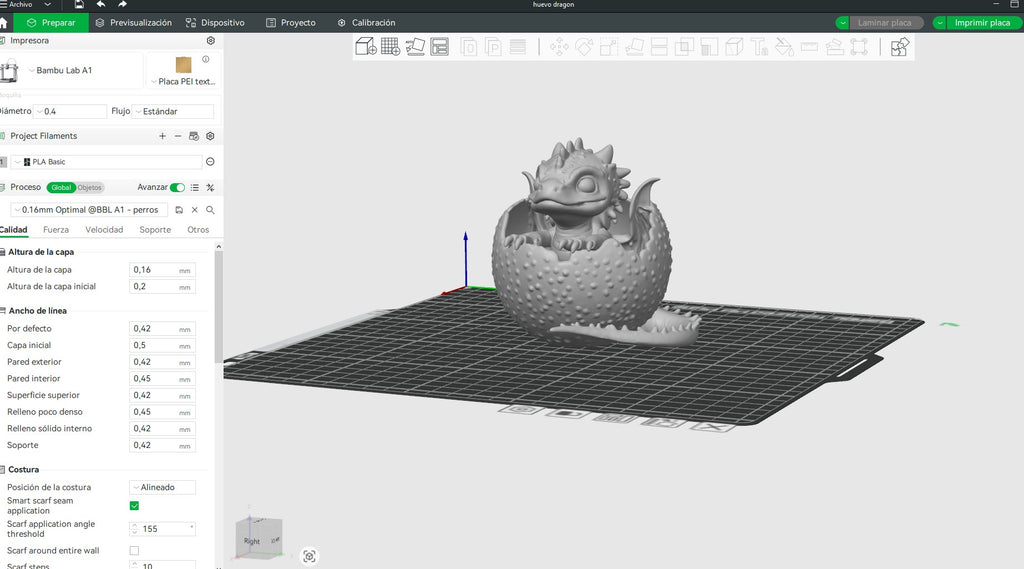Select the Support painting tool icon

click(709, 47)
